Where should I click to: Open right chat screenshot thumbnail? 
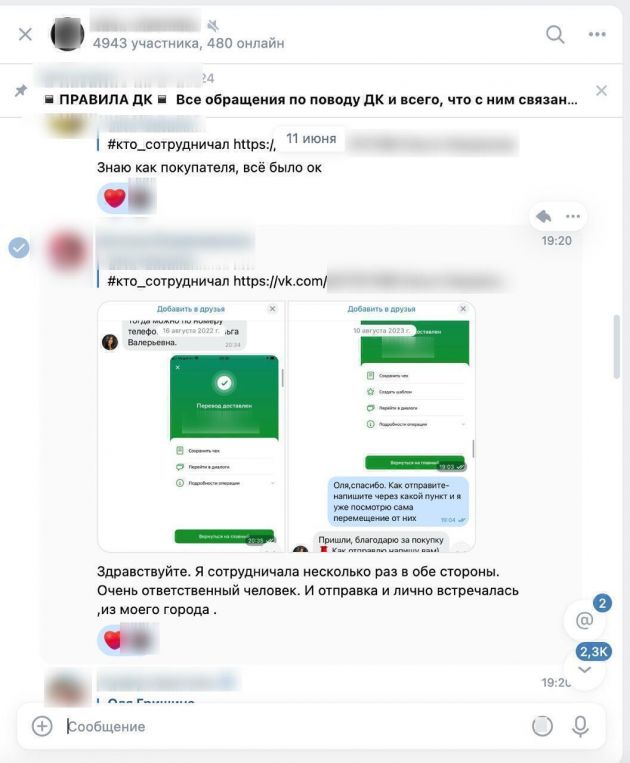(x=382, y=427)
